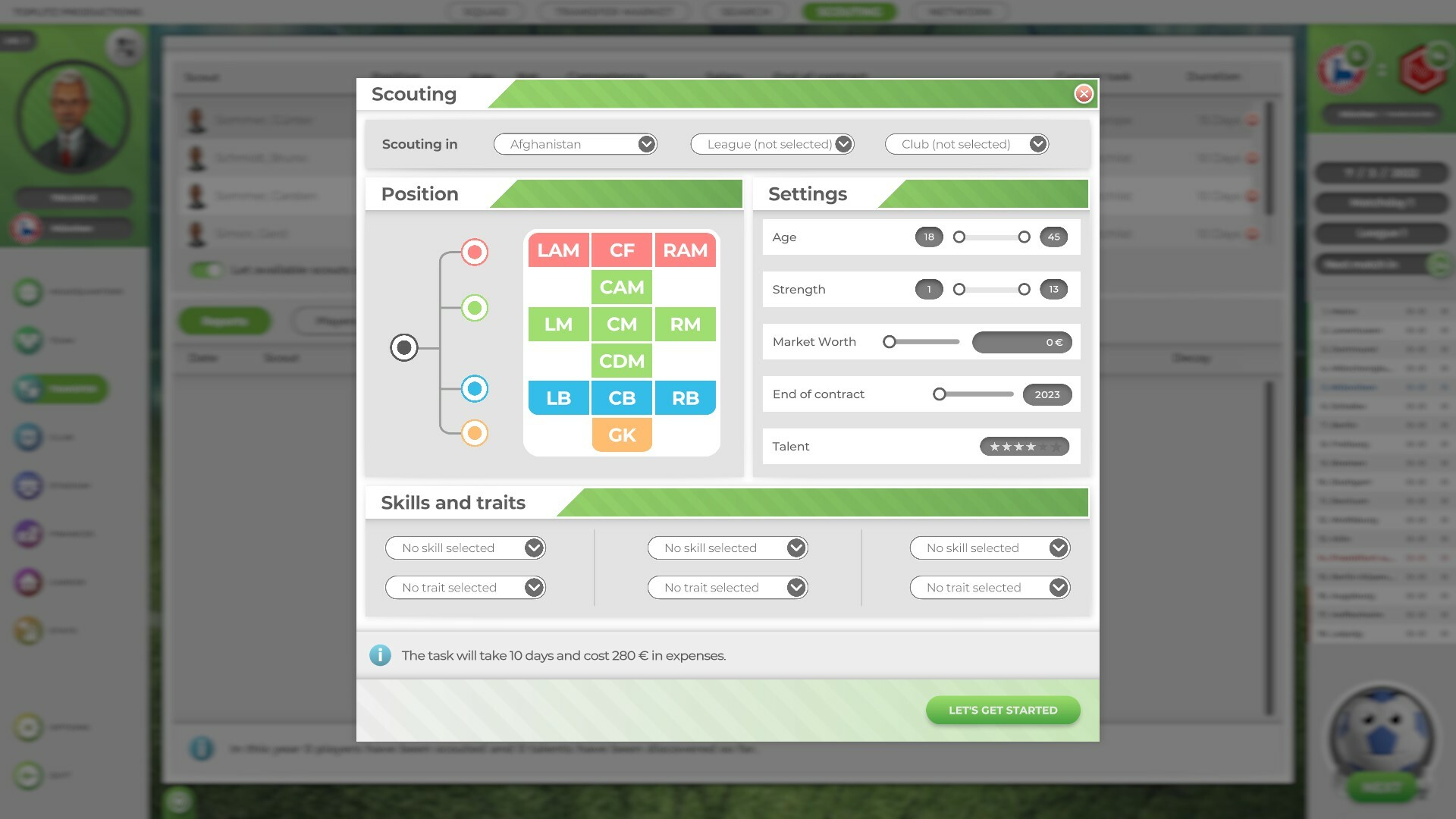This screenshot has height=819, width=1456.
Task: Click the first No trait selected dropdown
Action: tap(465, 587)
